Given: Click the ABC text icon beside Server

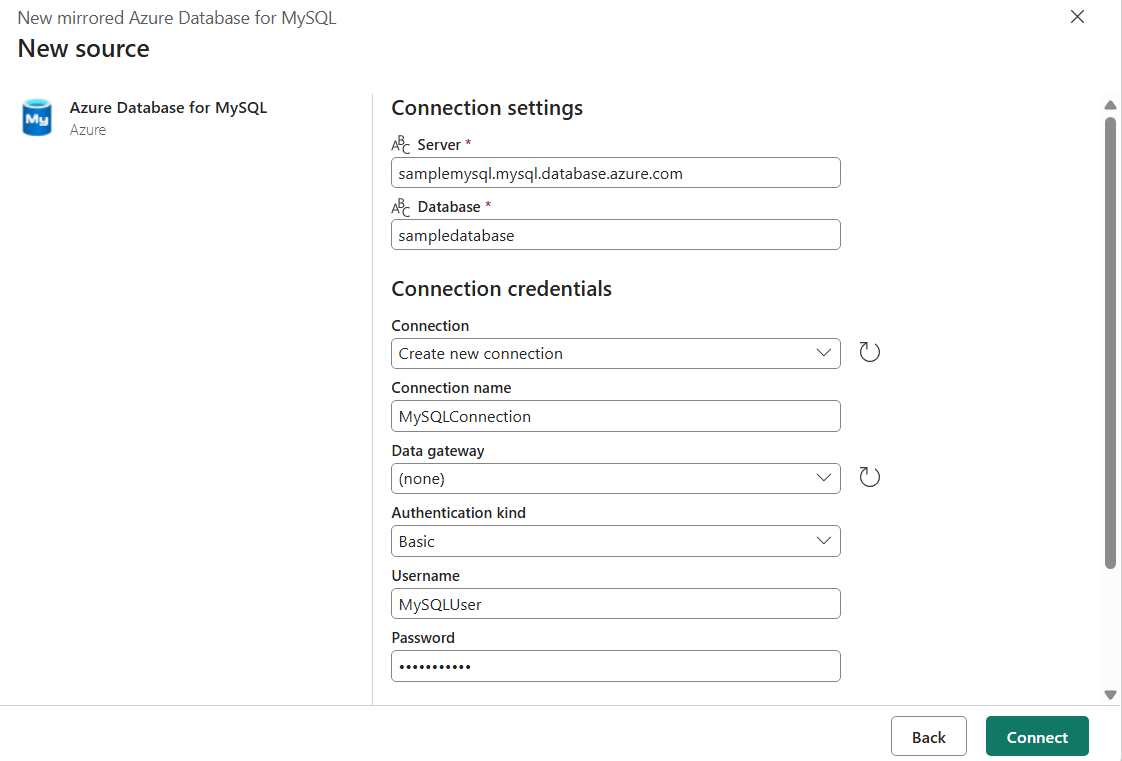Looking at the screenshot, I should click(401, 143).
